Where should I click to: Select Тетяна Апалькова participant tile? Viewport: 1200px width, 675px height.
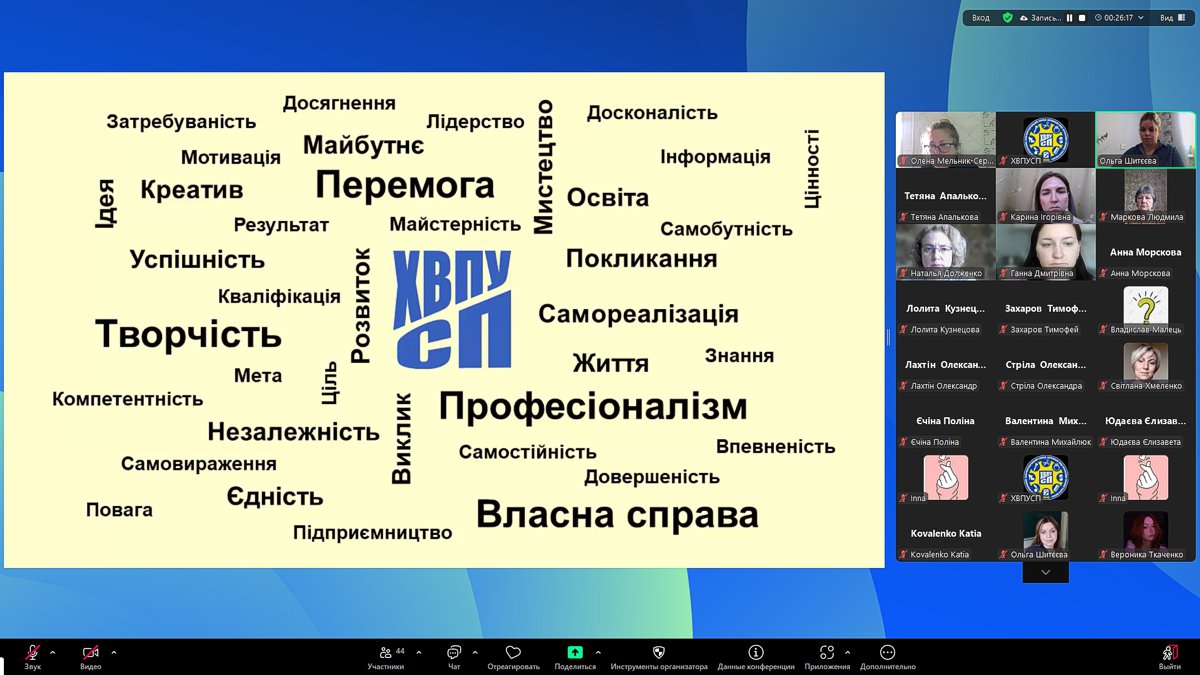point(945,195)
